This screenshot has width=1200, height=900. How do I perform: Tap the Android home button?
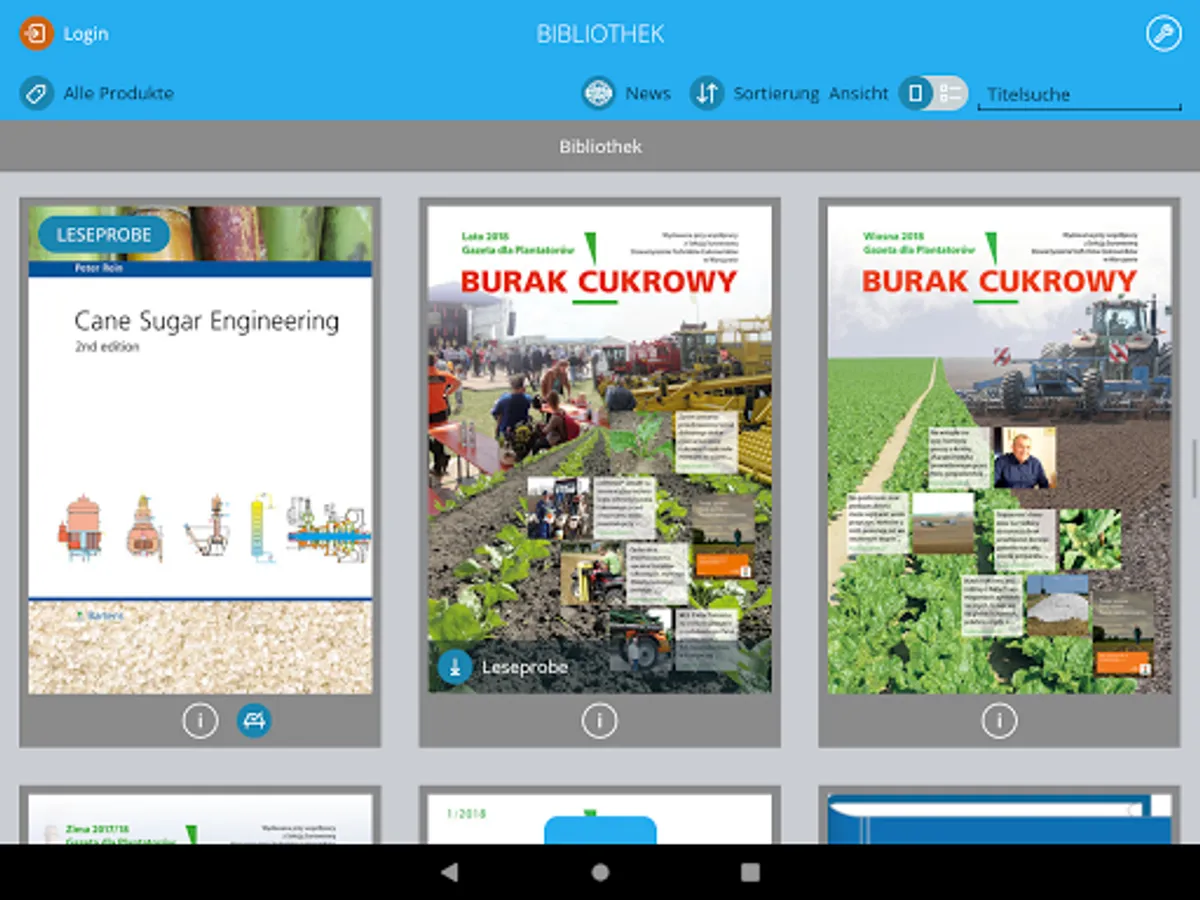click(600, 872)
